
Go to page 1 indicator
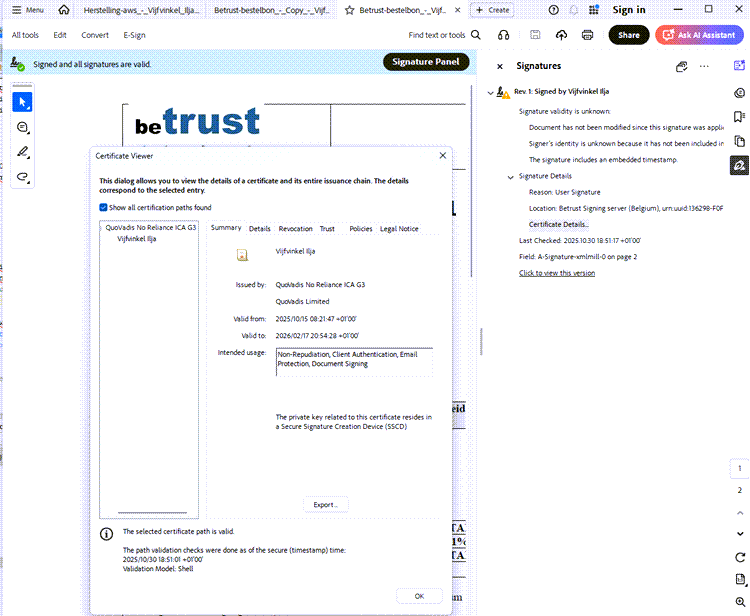(x=739, y=468)
